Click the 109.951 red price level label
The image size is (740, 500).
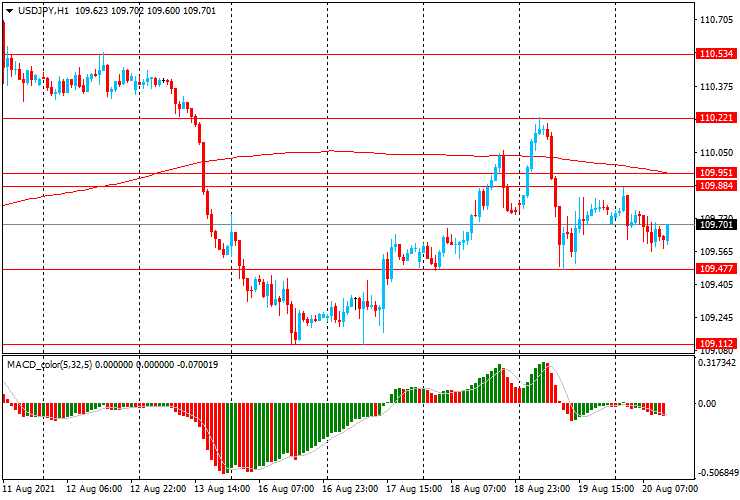click(x=716, y=172)
